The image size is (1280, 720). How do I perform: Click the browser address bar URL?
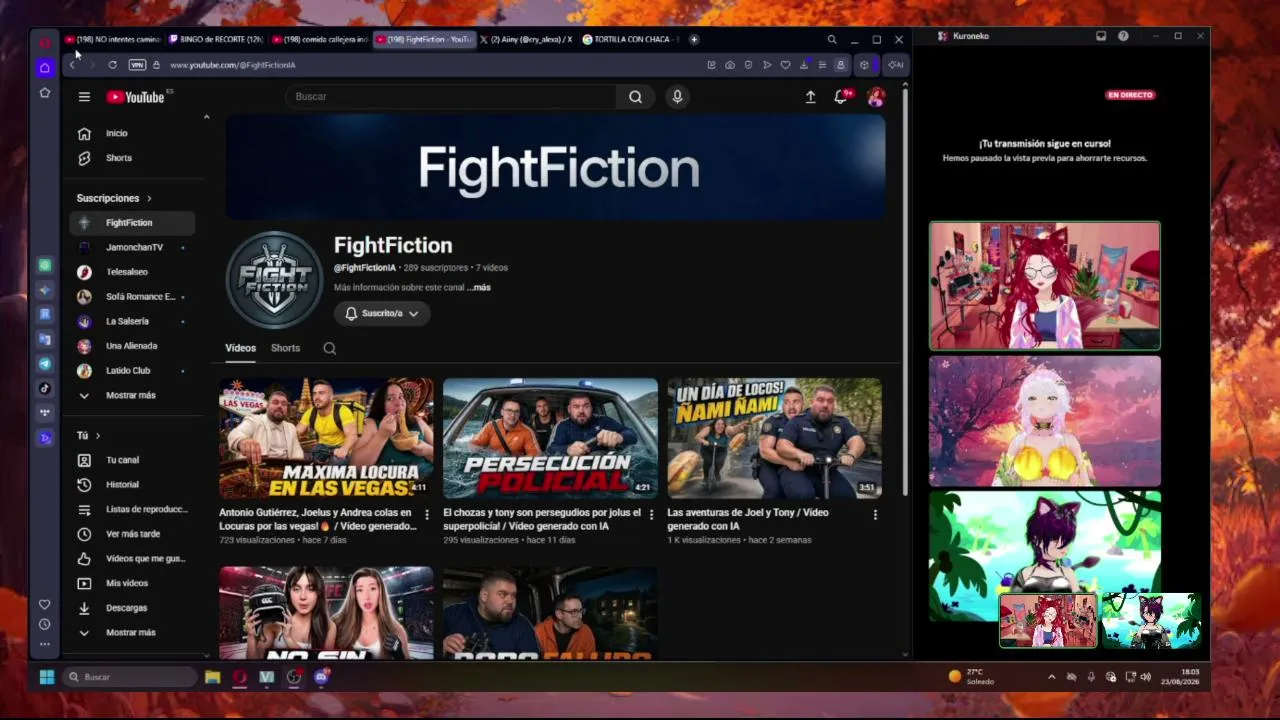click(233, 65)
